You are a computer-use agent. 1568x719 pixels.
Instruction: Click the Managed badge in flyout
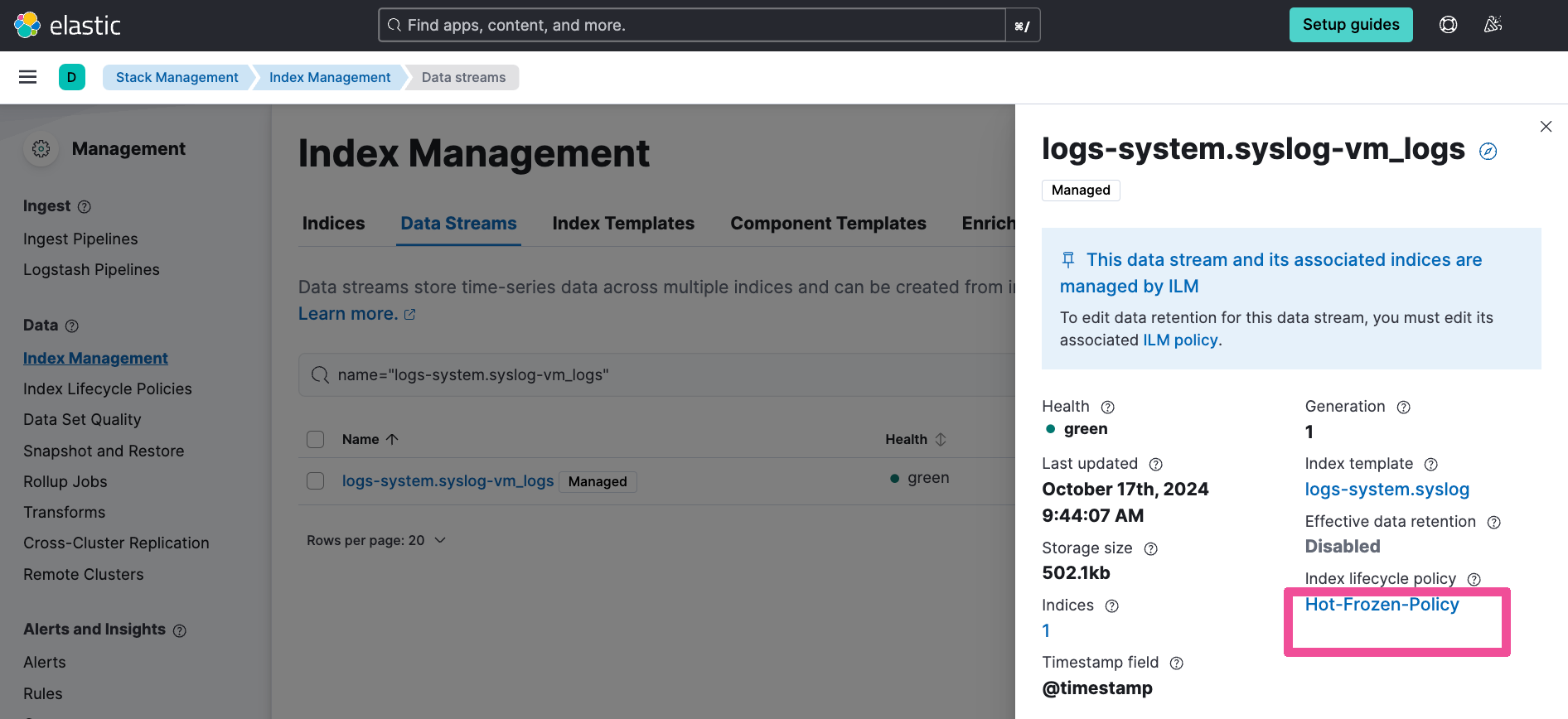pos(1081,191)
